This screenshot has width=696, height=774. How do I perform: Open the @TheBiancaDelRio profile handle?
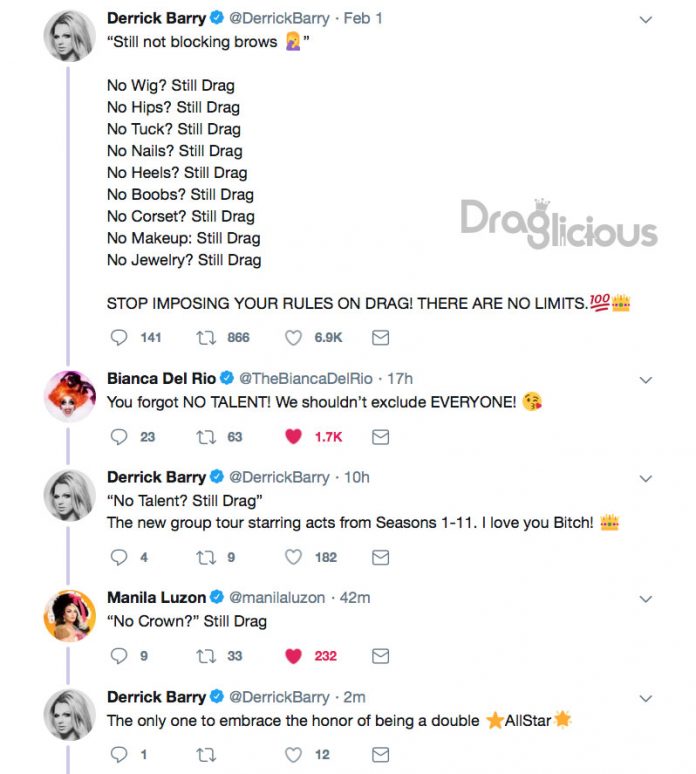click(x=306, y=379)
